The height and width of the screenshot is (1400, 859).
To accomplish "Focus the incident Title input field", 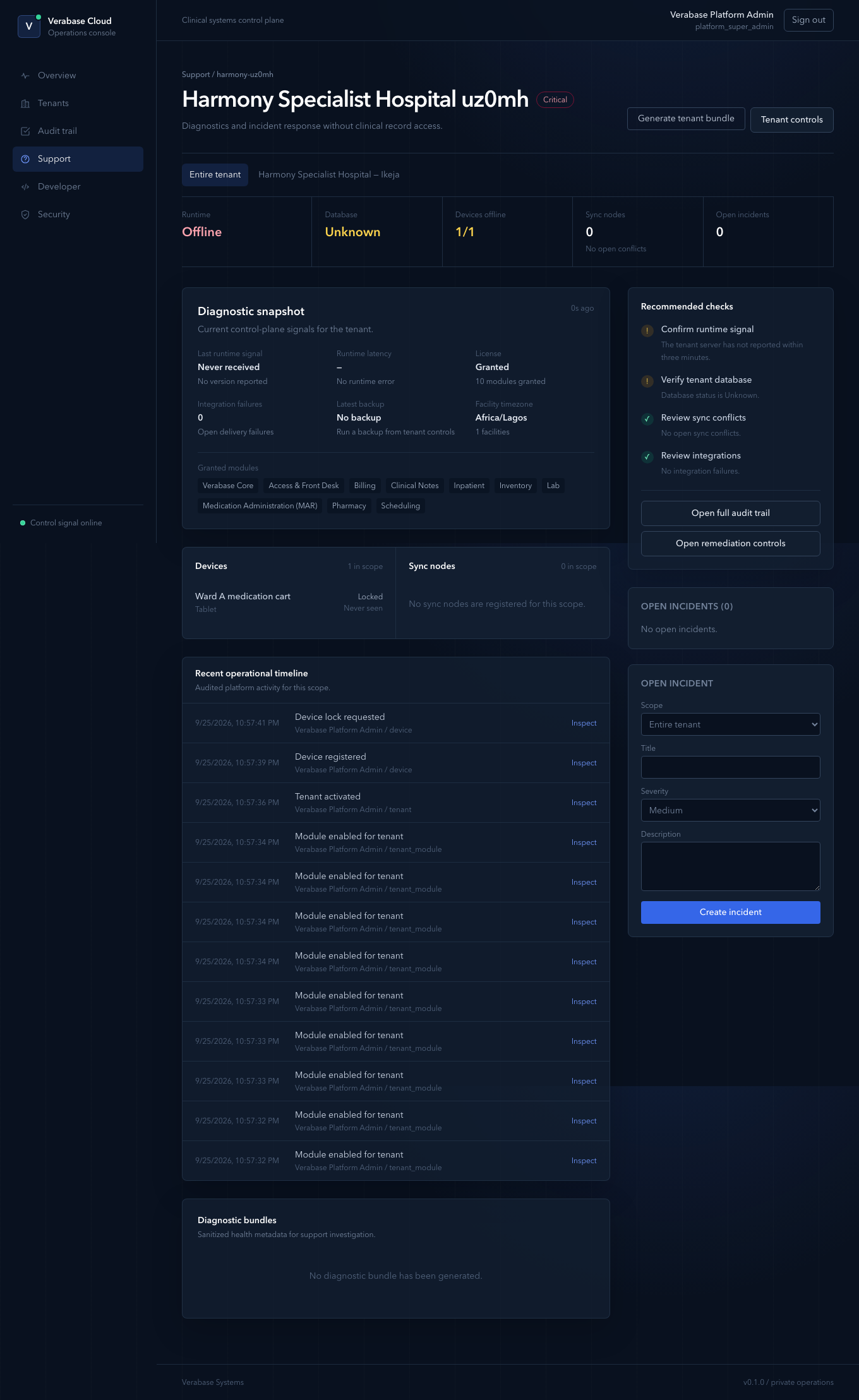I will 730,767.
